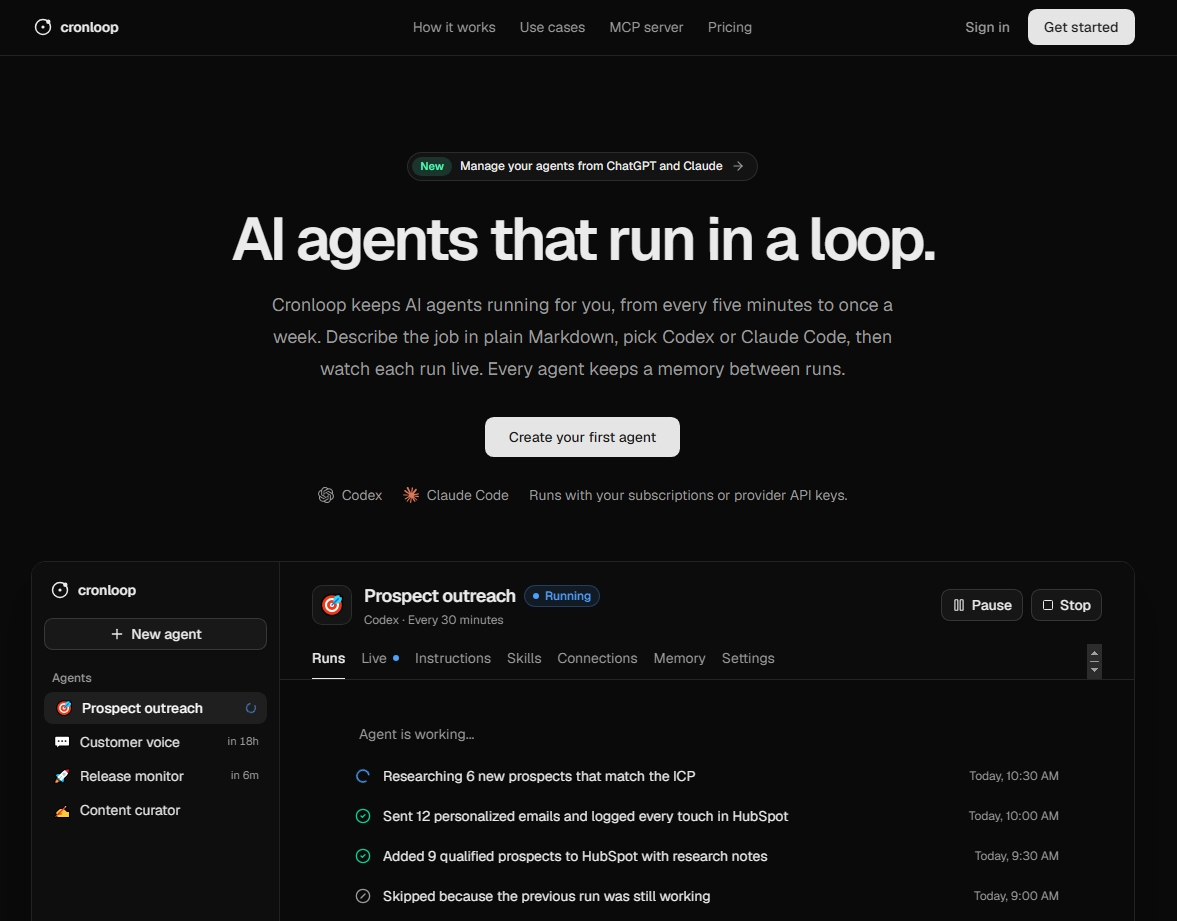The width and height of the screenshot is (1177, 921).
Task: Click the 'Today, 9:00 AM' timestamp
Action: click(1016, 895)
